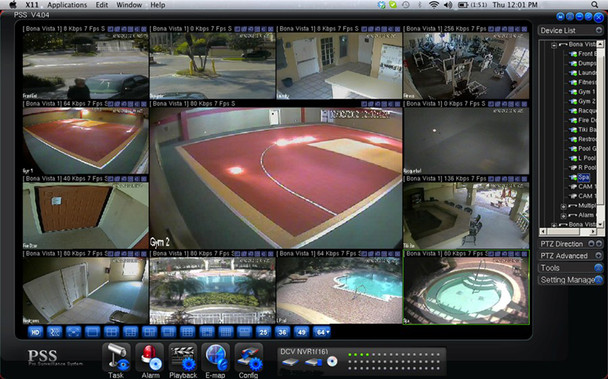The image size is (608, 379).
Task: Click device list horizontal scrollbar right arrow
Action: click(594, 232)
